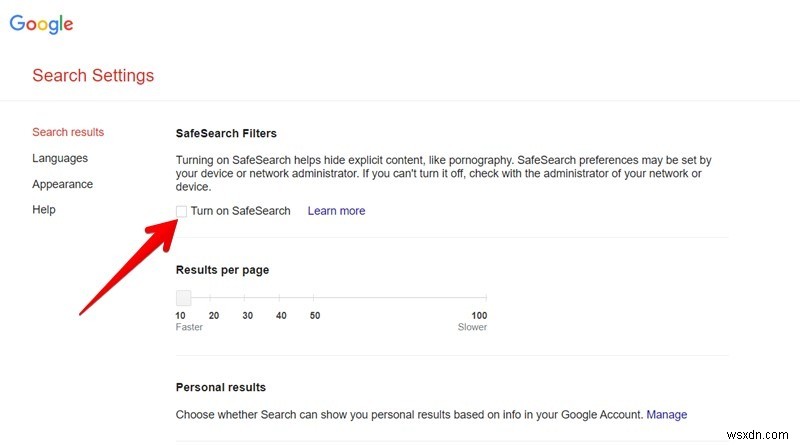The height and width of the screenshot is (445, 800).
Task: Click the Results per page heading
Action: (222, 270)
